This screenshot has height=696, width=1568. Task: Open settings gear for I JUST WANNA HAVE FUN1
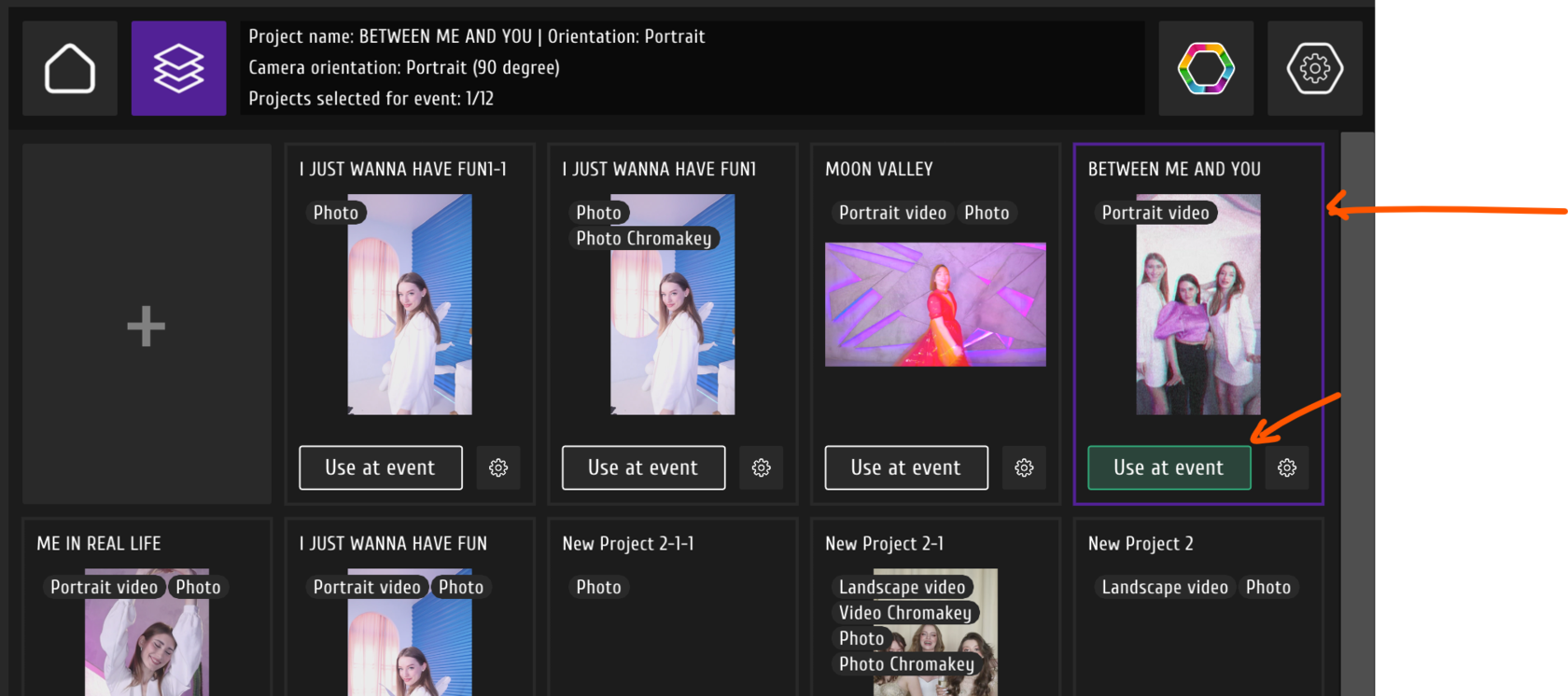click(x=762, y=467)
